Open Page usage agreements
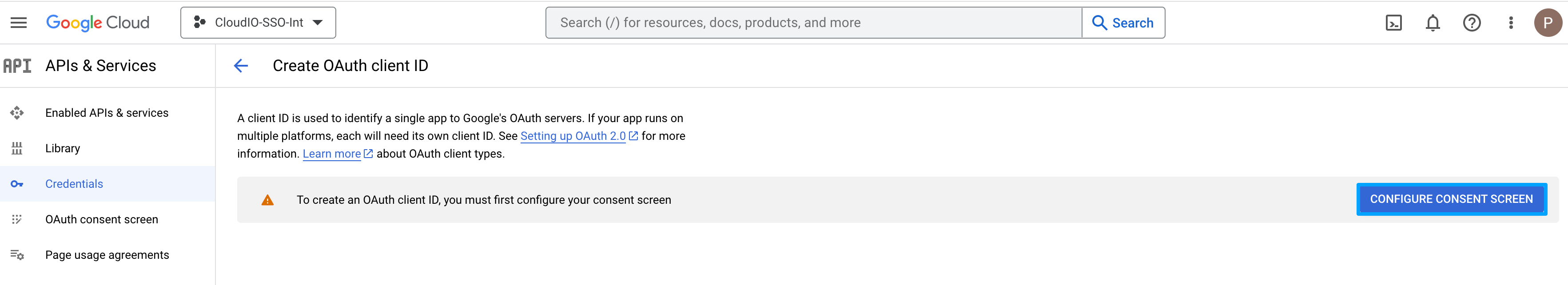 pos(107,254)
